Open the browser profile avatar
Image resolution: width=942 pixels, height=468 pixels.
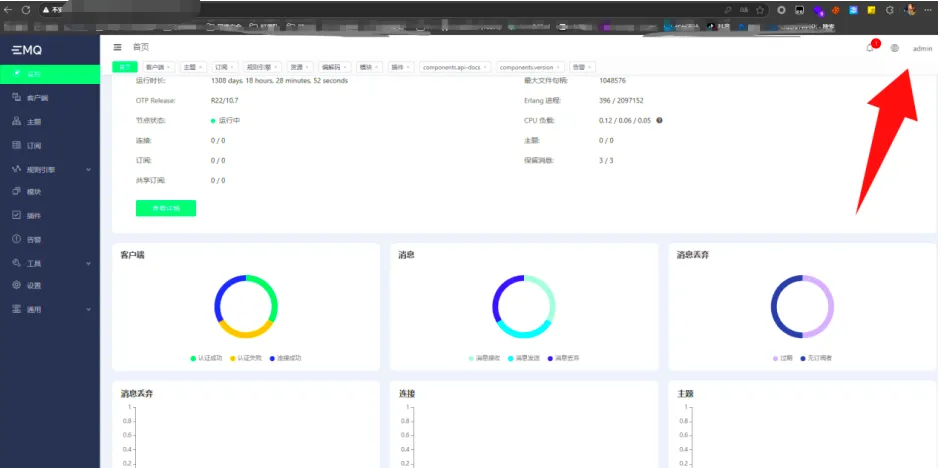coord(910,10)
